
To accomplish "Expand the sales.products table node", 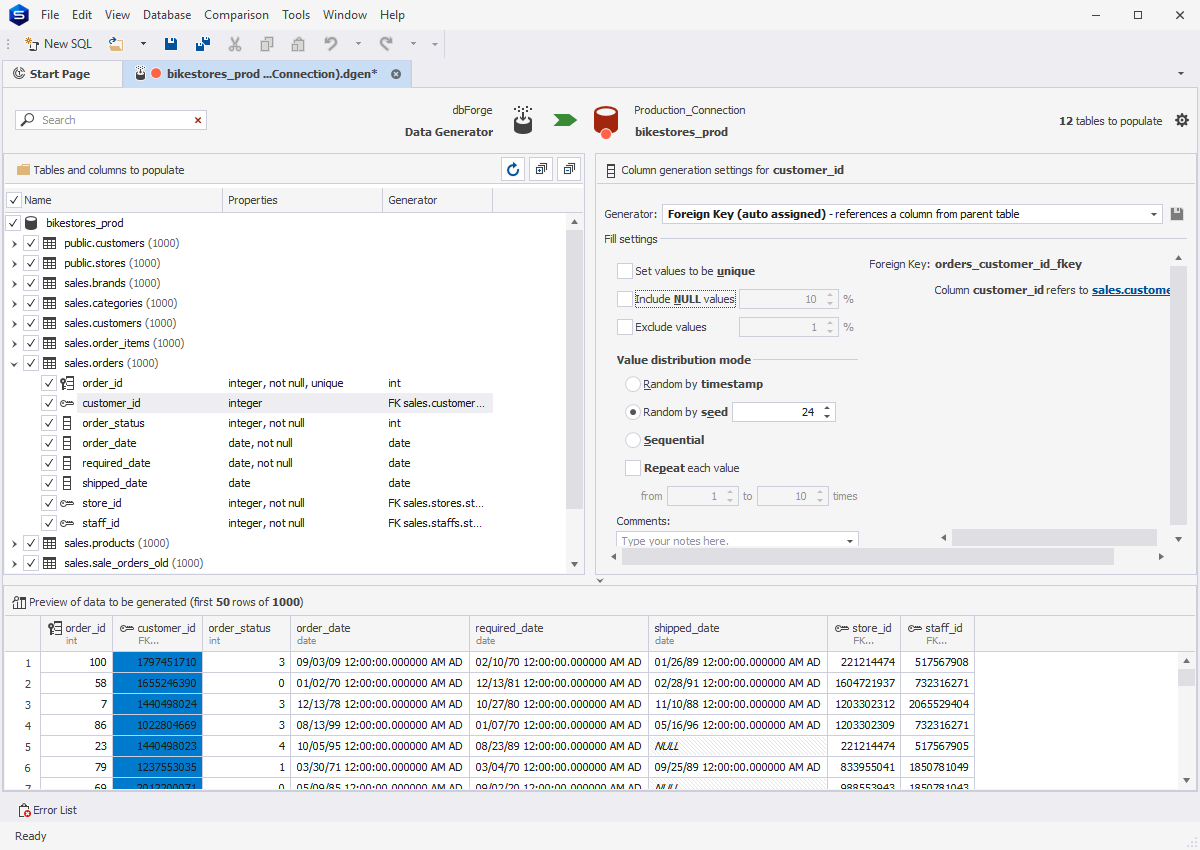I will point(14,543).
